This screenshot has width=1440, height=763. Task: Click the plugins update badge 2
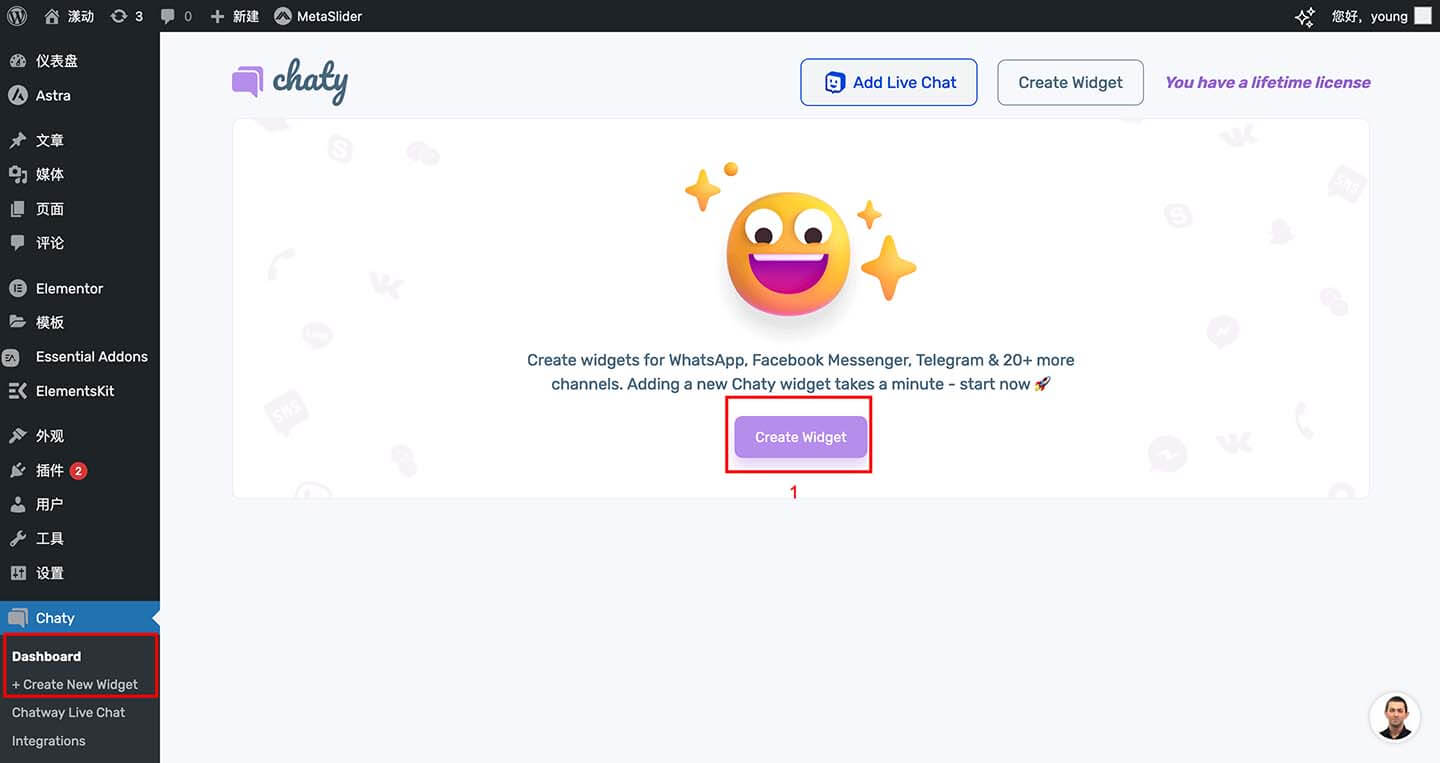click(x=78, y=470)
